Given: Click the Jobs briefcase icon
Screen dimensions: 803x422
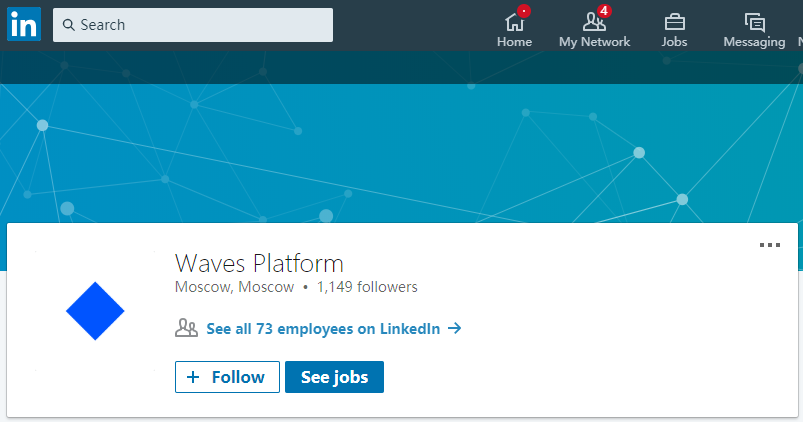Looking at the screenshot, I should [674, 21].
